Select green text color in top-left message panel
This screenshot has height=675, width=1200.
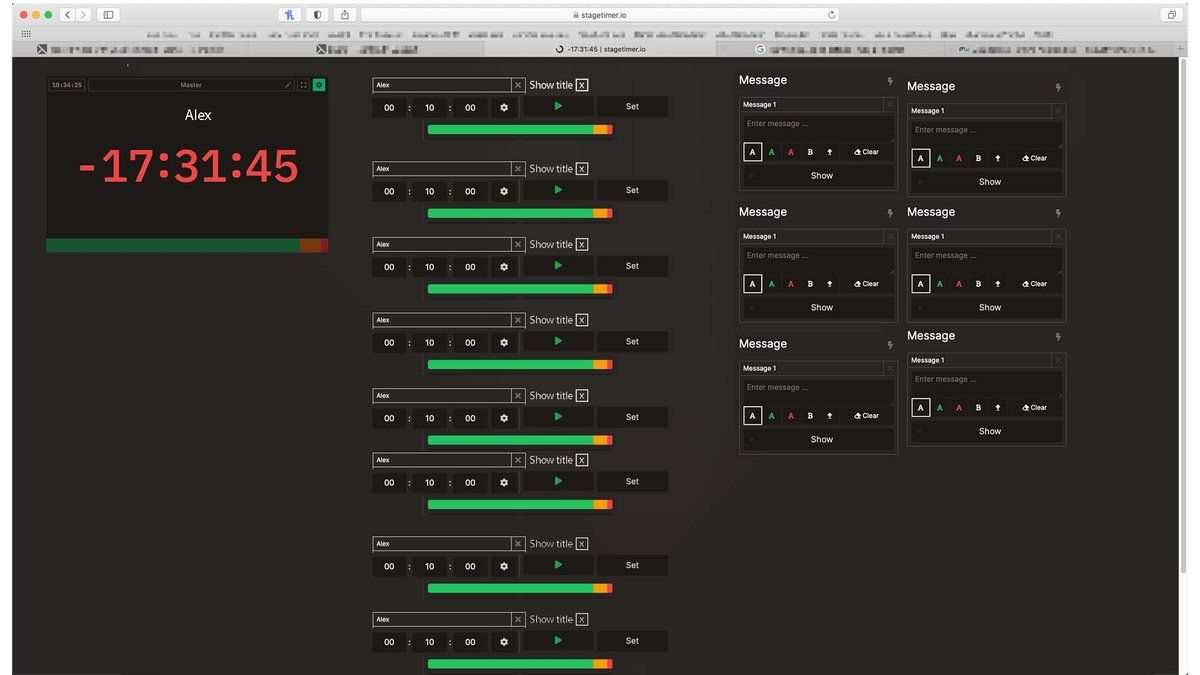click(772, 152)
